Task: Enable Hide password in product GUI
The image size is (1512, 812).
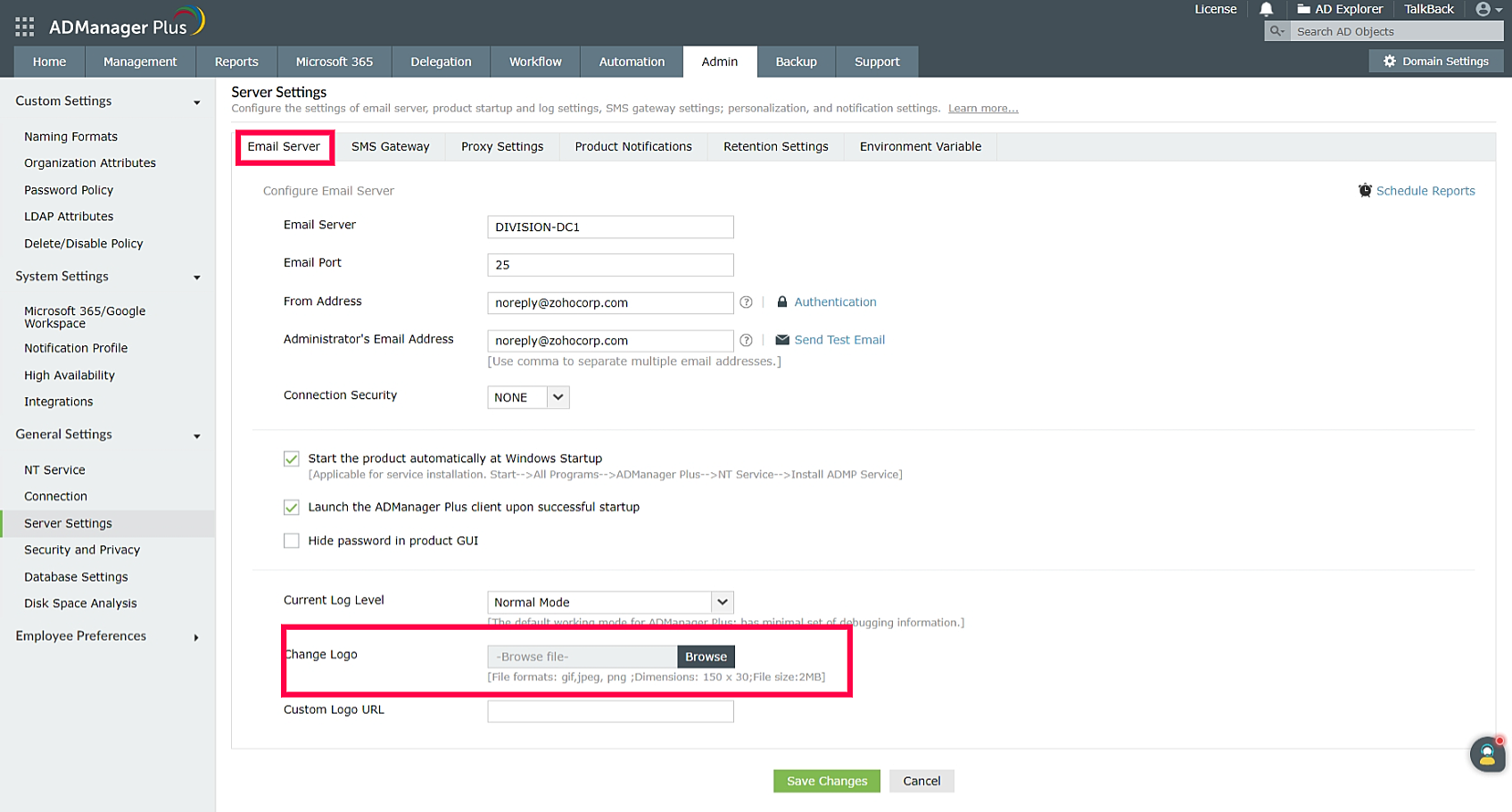Action: coord(292,541)
